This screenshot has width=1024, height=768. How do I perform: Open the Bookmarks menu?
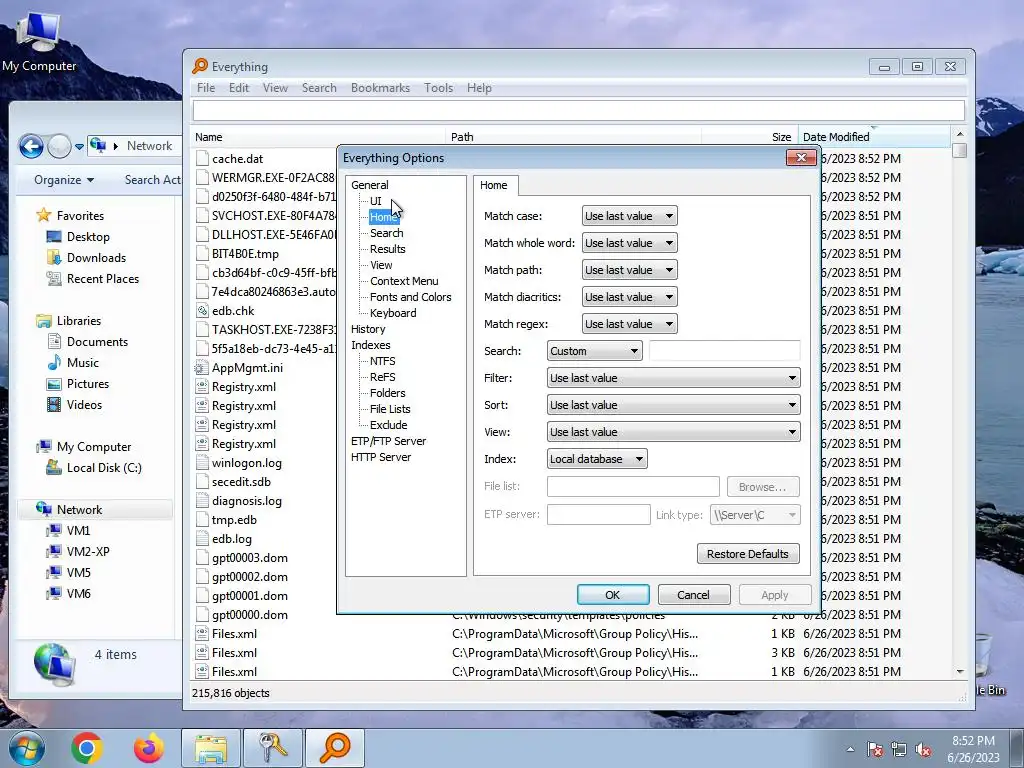point(380,88)
